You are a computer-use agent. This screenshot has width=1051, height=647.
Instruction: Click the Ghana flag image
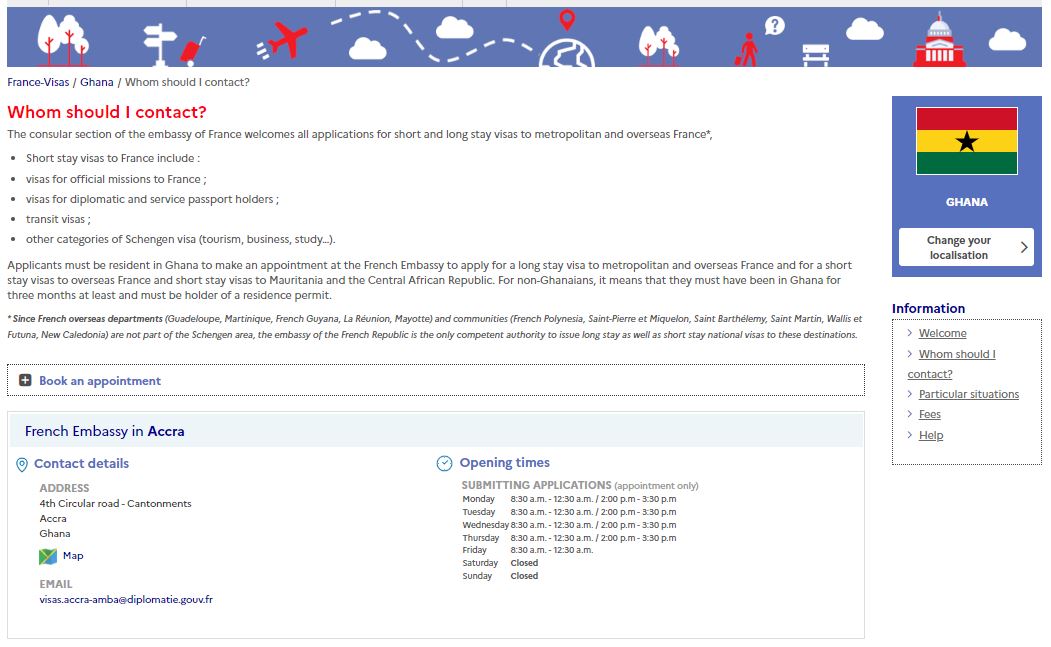point(967,141)
